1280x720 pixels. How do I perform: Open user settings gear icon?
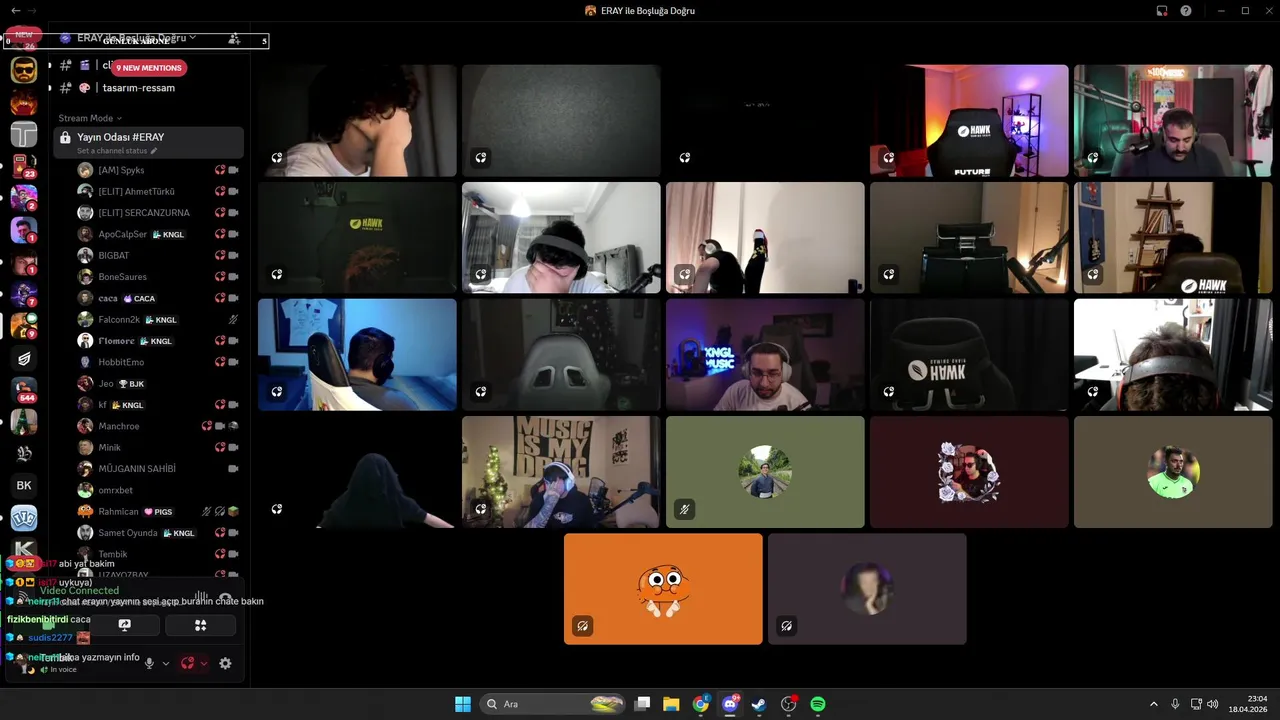[x=225, y=663]
